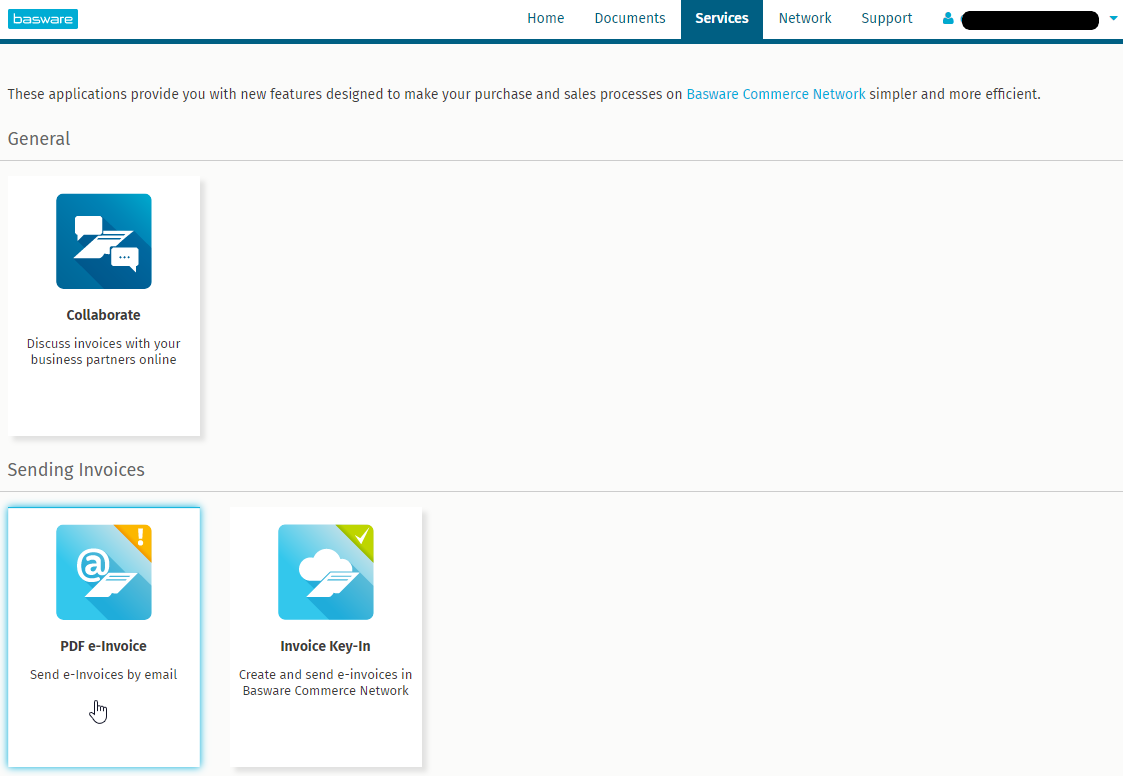Open the Documents tab
The image size is (1123, 776).
(630, 19)
